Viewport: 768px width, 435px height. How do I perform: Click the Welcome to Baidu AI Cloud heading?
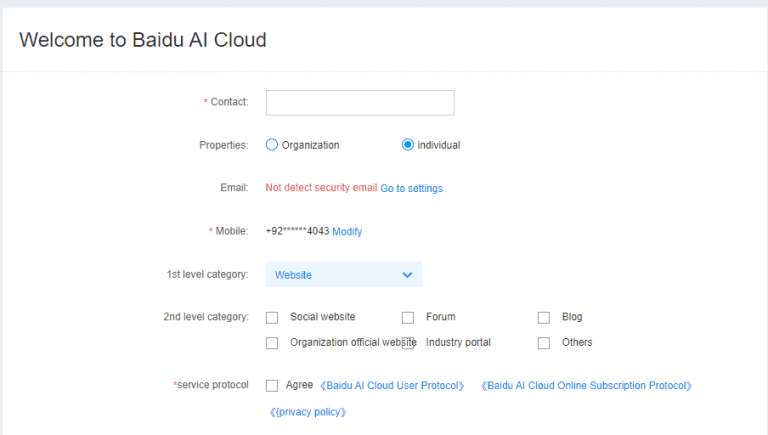[143, 40]
